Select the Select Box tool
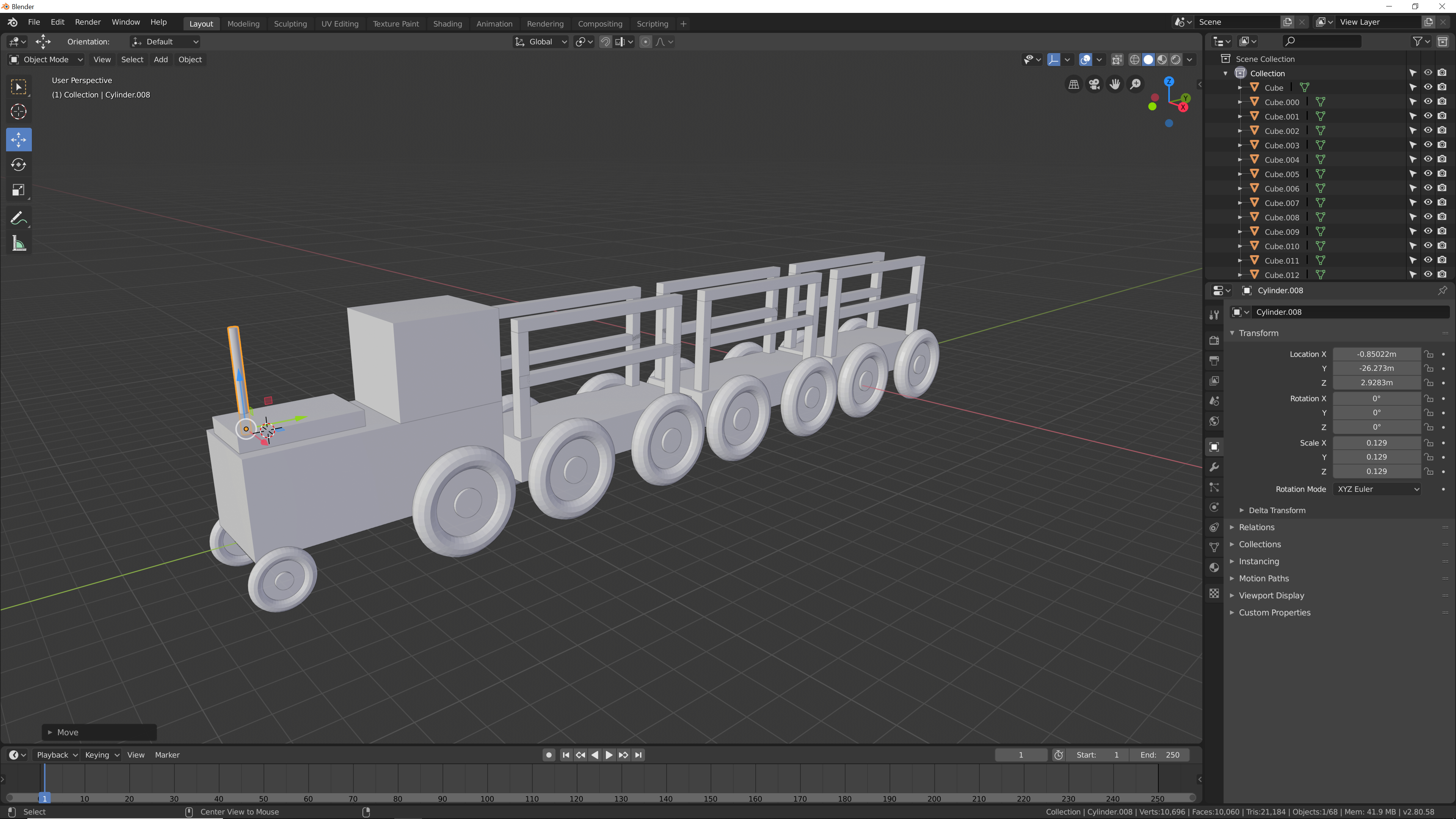The image size is (1456, 819). [19, 86]
